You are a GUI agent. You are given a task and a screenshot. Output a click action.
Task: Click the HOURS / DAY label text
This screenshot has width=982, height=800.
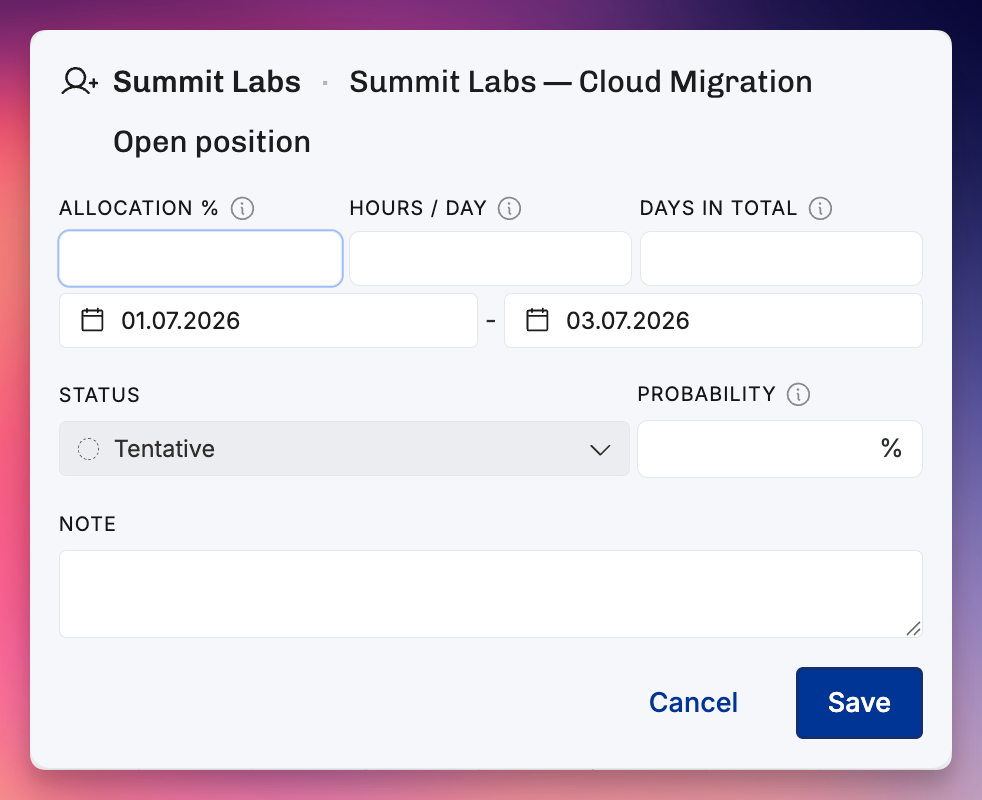point(418,208)
